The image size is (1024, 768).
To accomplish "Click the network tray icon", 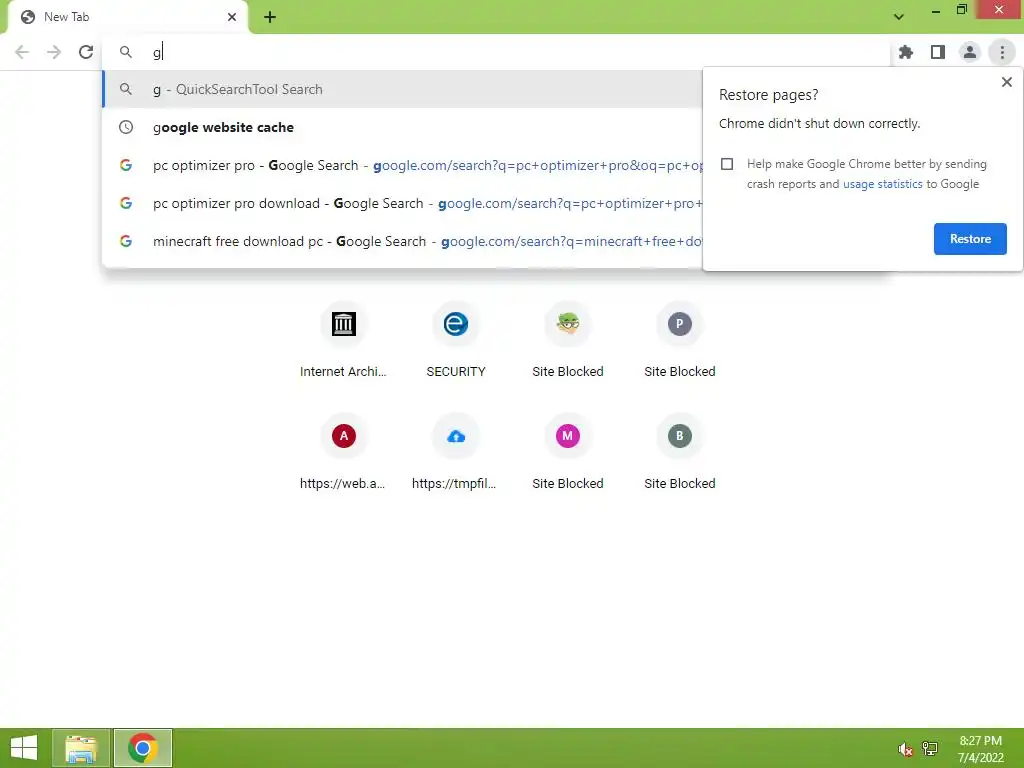I will (930, 748).
